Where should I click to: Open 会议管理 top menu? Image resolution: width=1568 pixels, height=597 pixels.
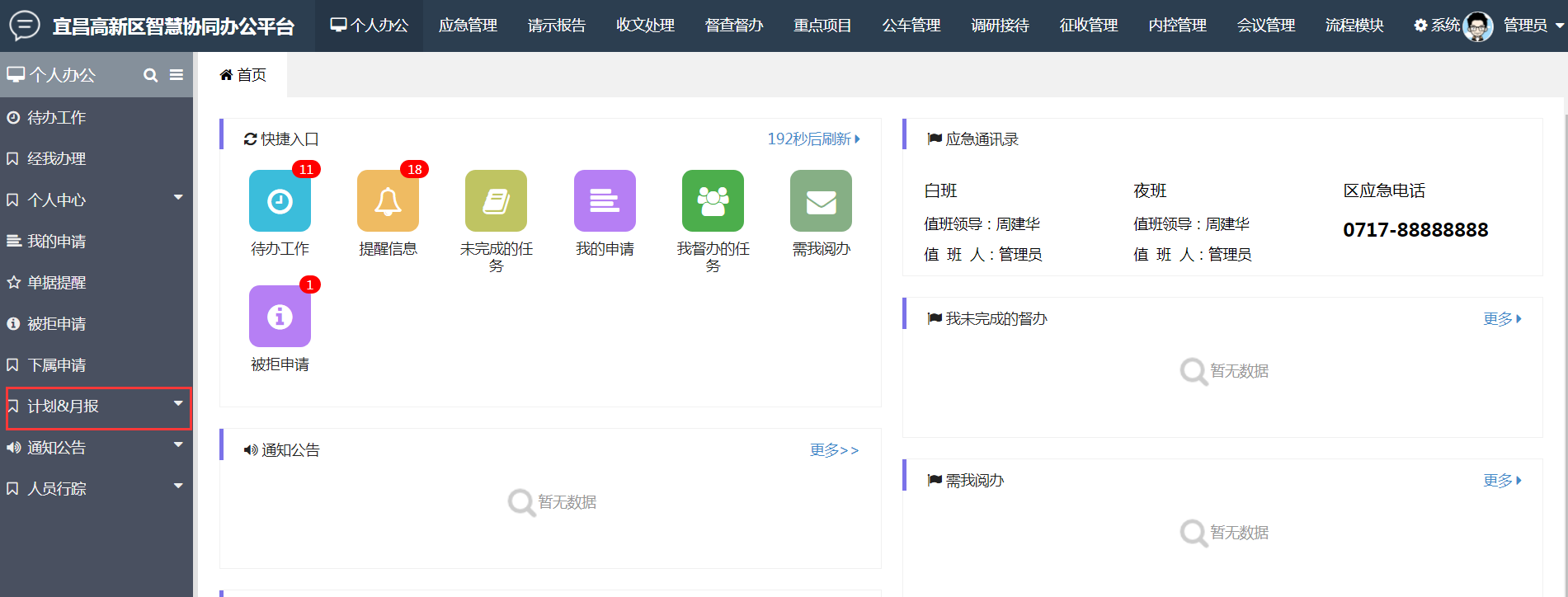[1266, 26]
